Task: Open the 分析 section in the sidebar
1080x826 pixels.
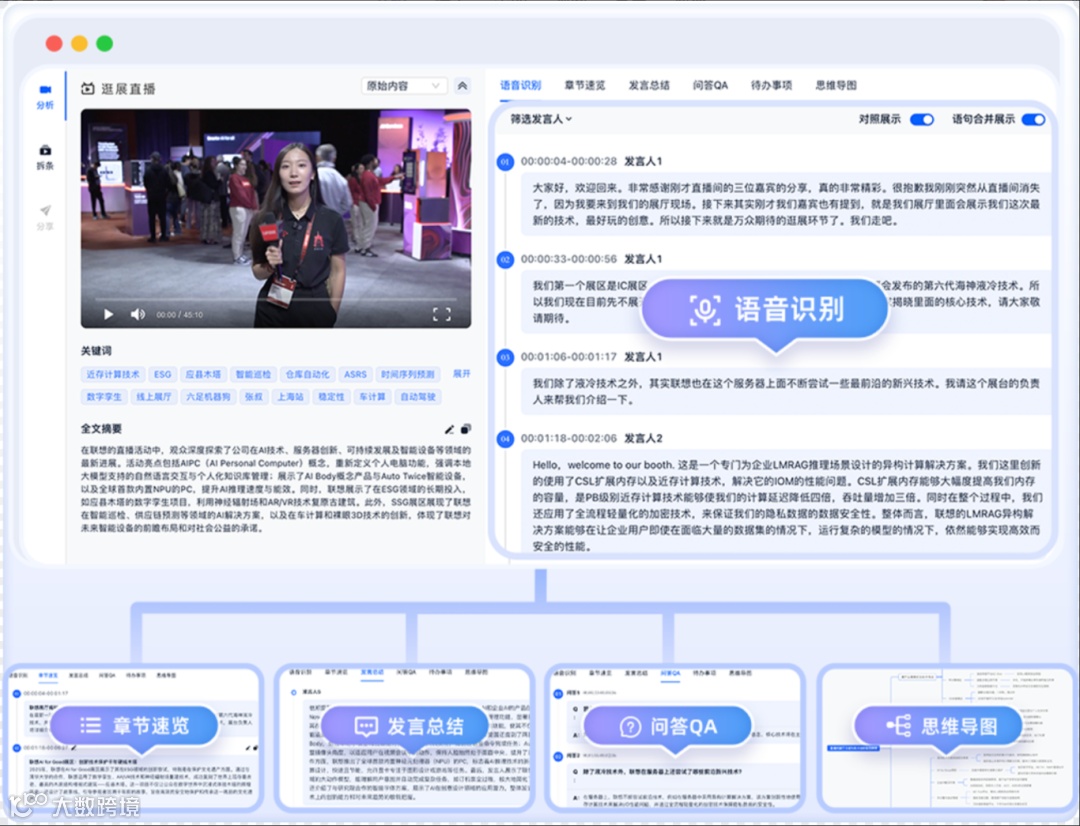Action: coord(45,96)
